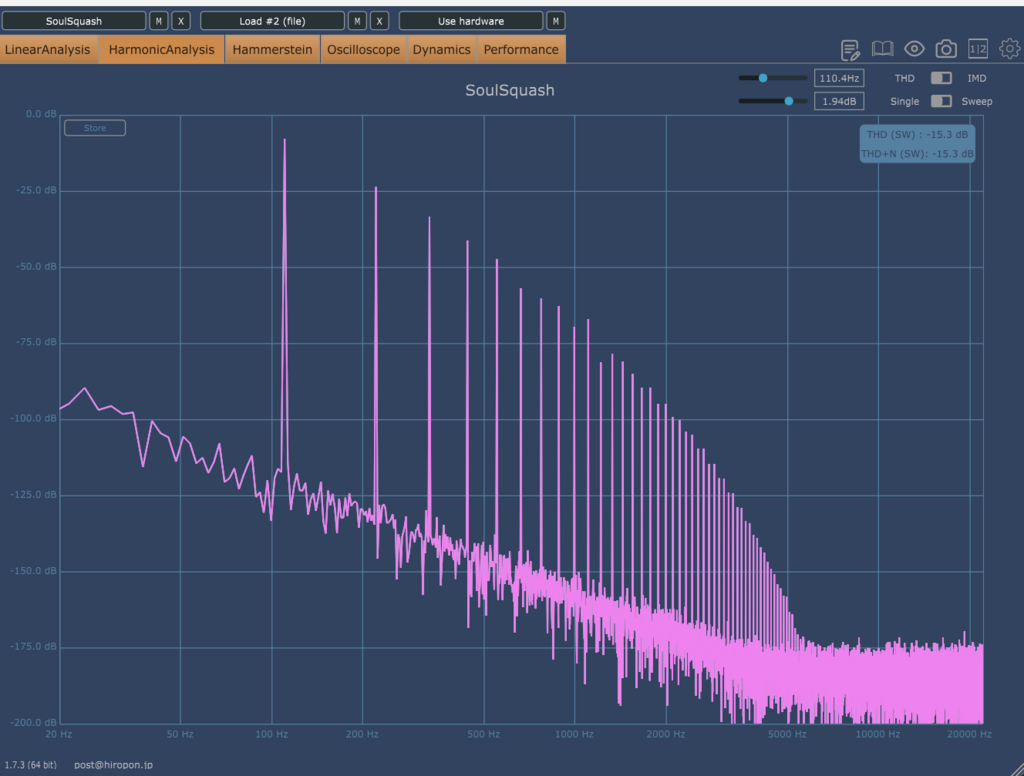Click the Store button
The height and width of the screenshot is (776, 1024).
point(95,128)
